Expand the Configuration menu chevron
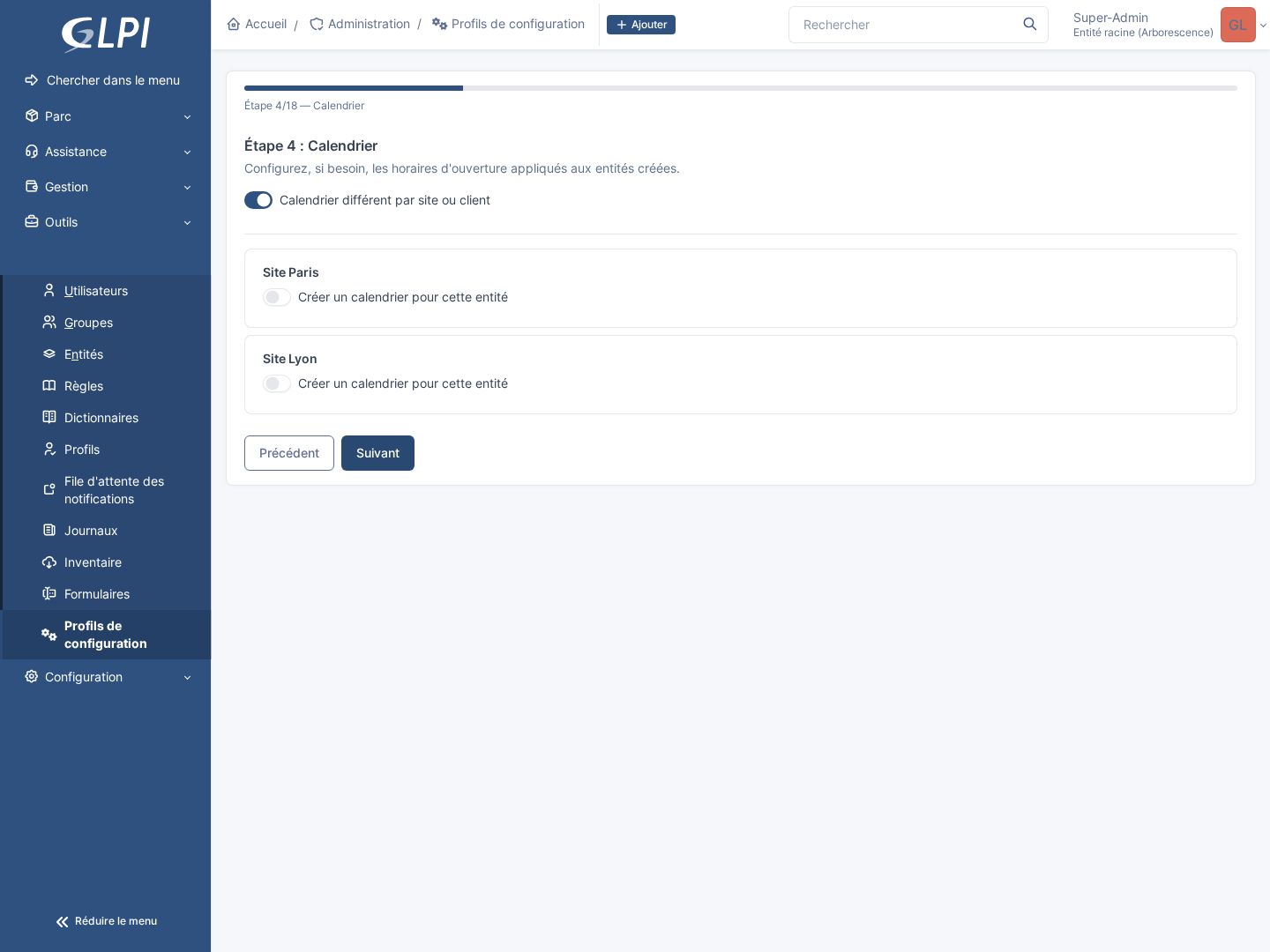Viewport: 1270px width, 952px height. pyautogui.click(x=187, y=678)
